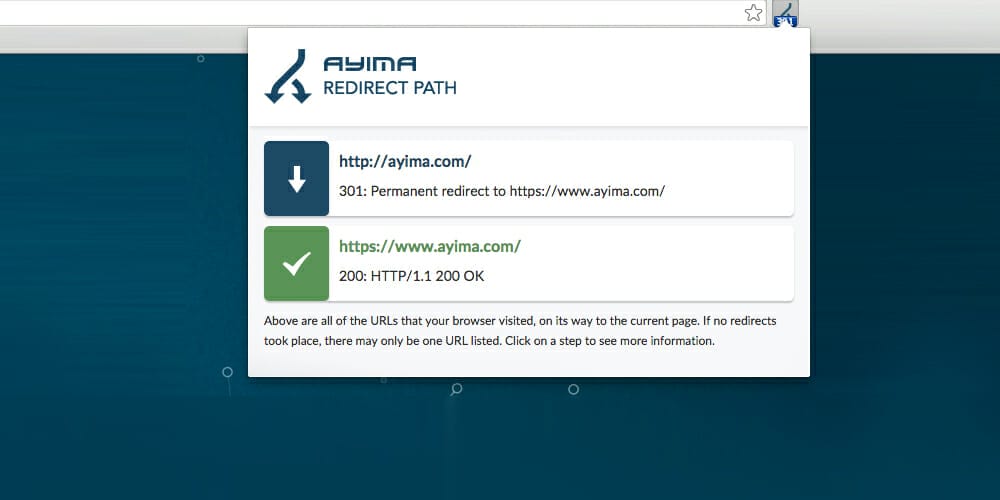
Task: Open the http://ayima.com/ URL heading
Action: coord(405,161)
